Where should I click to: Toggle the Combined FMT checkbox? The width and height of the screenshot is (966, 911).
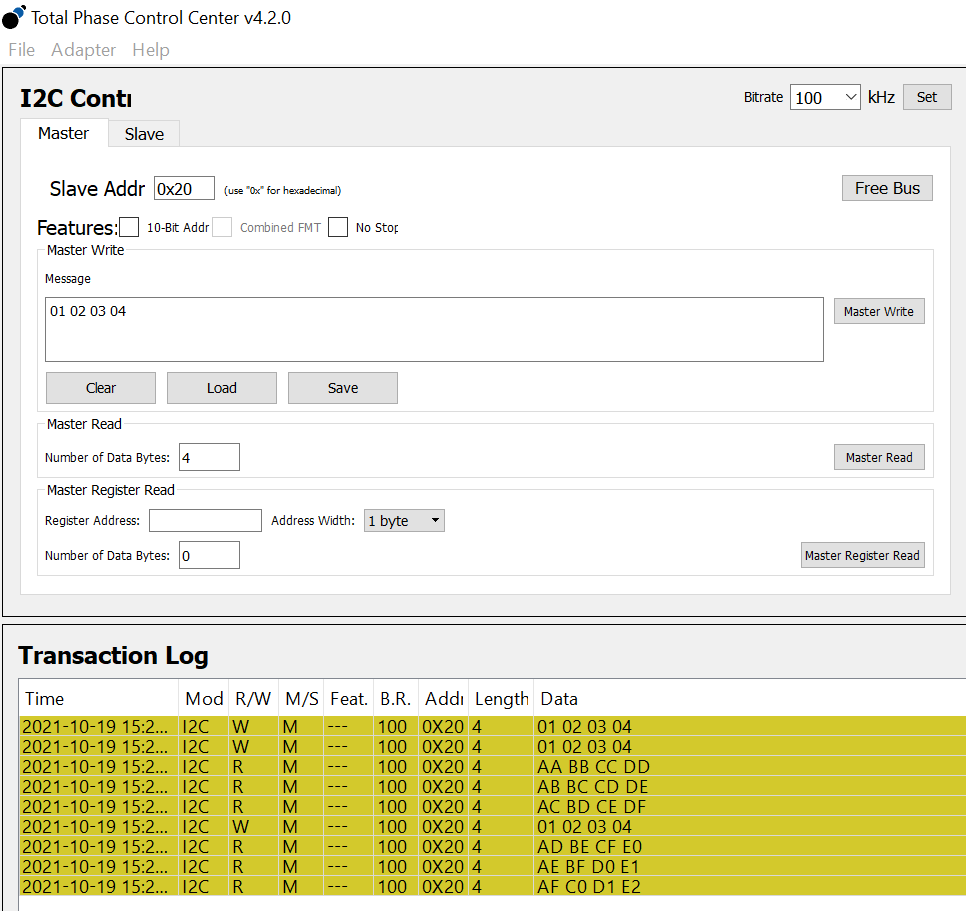click(x=222, y=227)
